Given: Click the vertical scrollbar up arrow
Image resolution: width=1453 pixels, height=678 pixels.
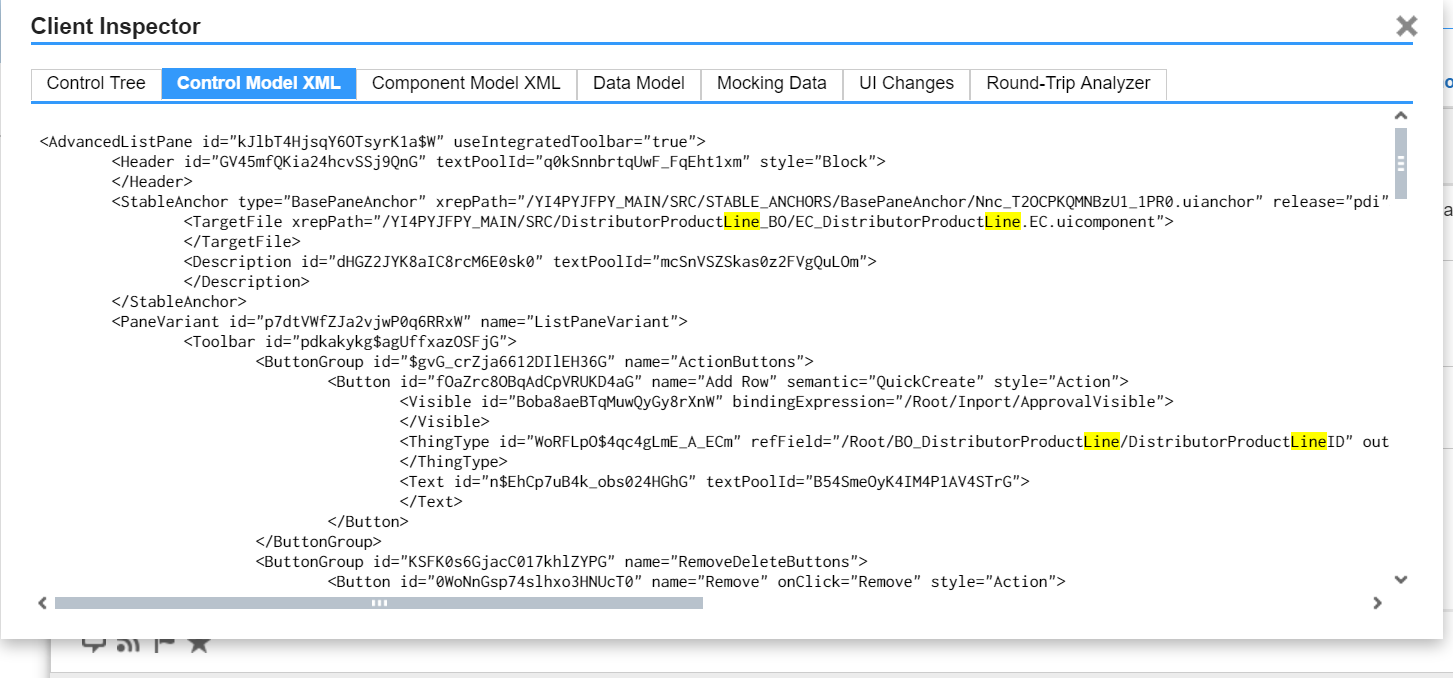Looking at the screenshot, I should [1401, 117].
